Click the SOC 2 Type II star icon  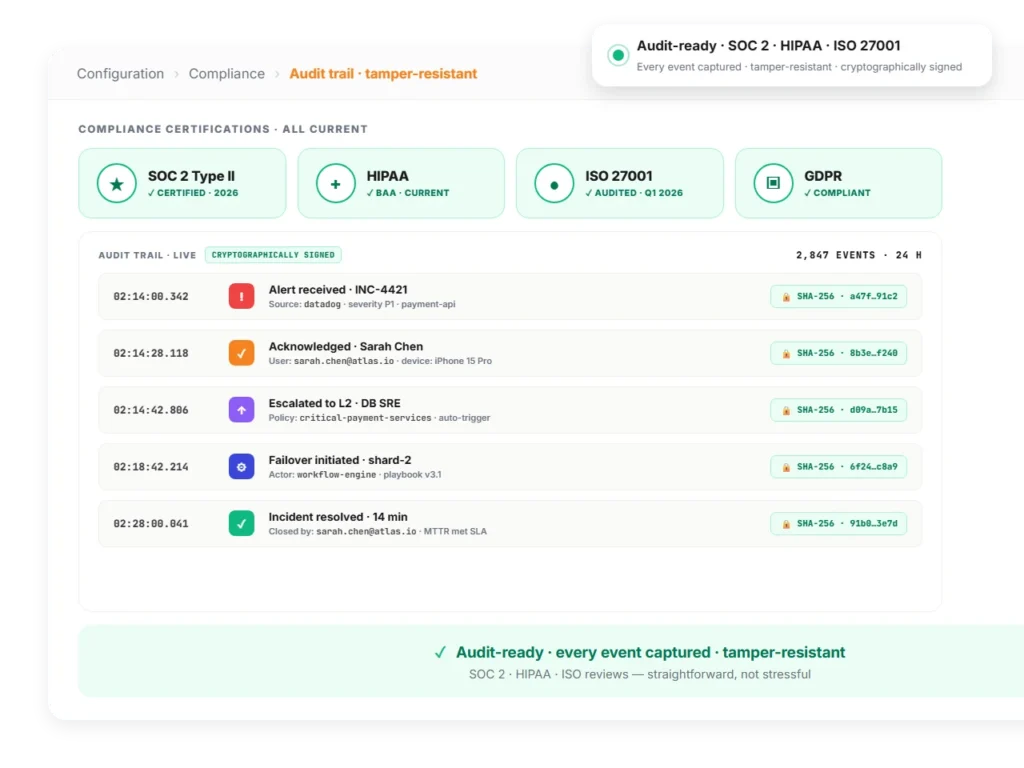[x=117, y=184]
